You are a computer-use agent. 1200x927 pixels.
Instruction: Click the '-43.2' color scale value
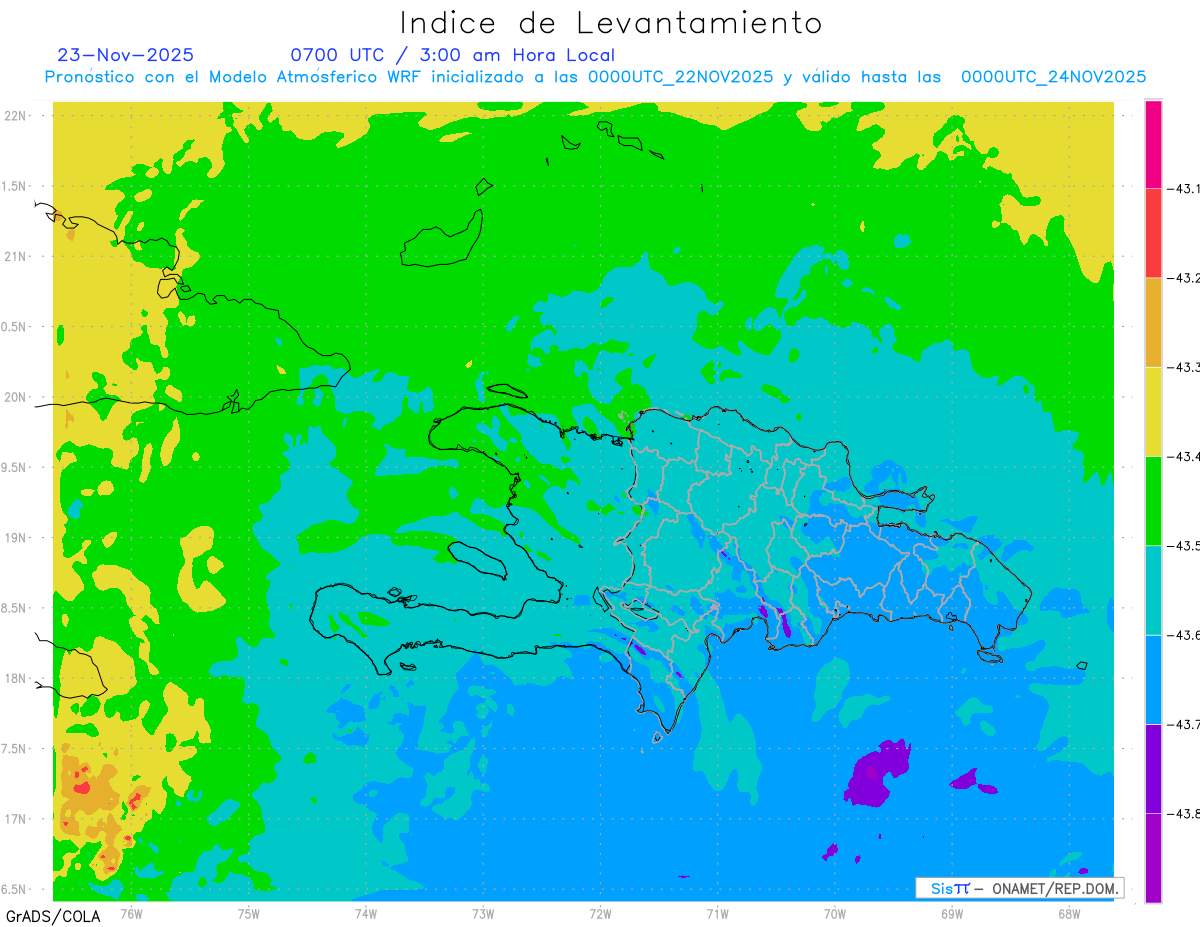tap(1184, 278)
